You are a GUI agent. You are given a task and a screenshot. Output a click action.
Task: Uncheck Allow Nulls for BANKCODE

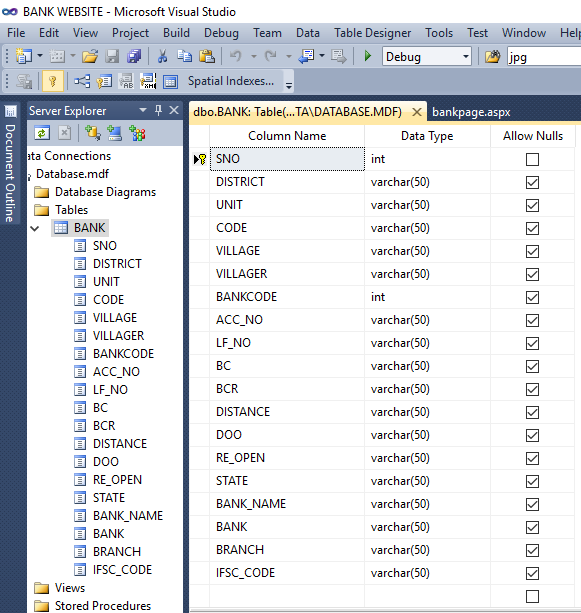click(532, 298)
